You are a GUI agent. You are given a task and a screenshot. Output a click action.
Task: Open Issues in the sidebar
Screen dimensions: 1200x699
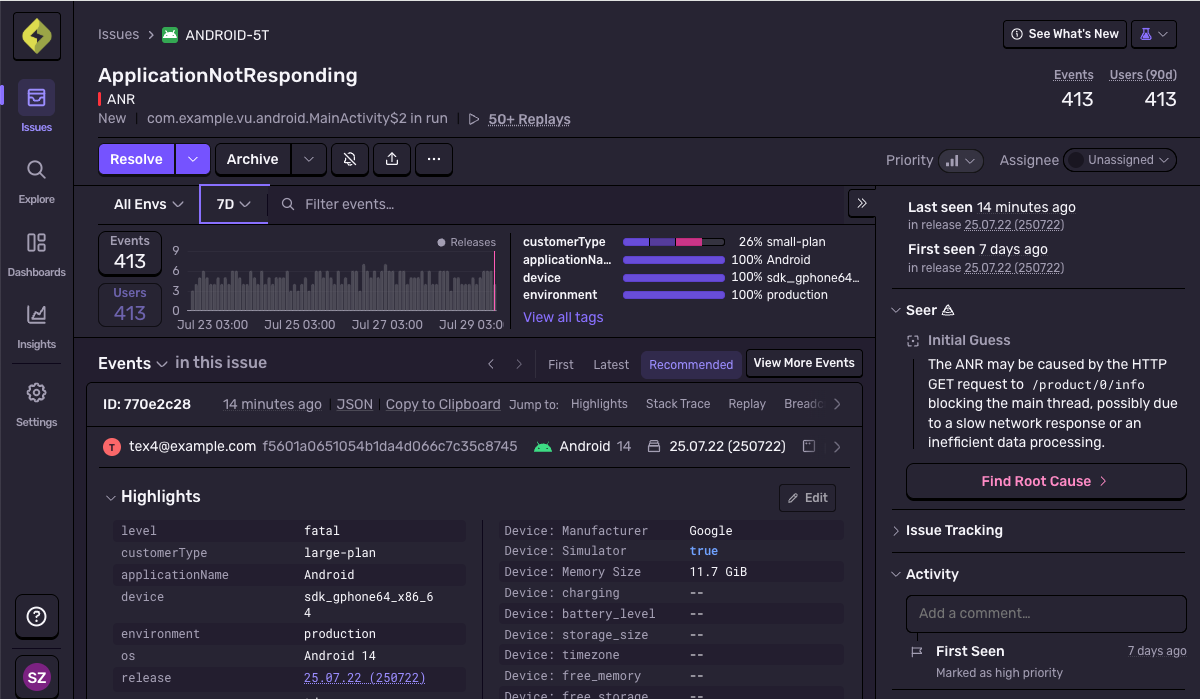tap(36, 98)
